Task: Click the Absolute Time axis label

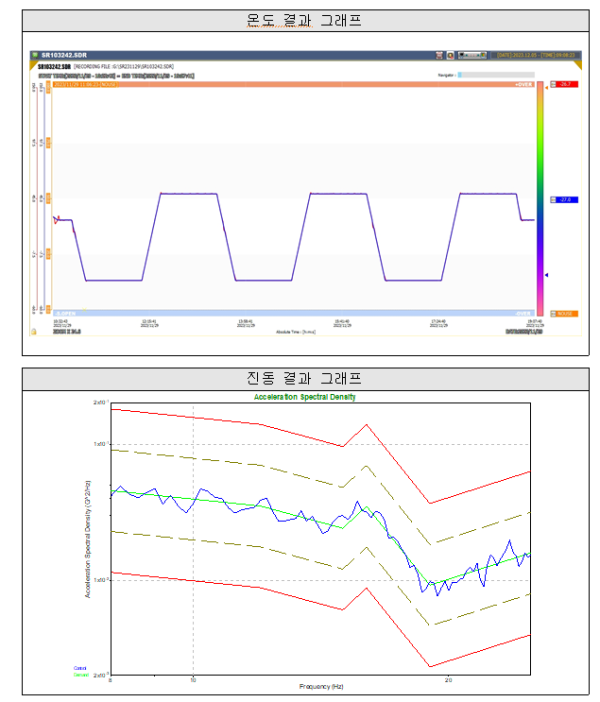Action: point(296,332)
